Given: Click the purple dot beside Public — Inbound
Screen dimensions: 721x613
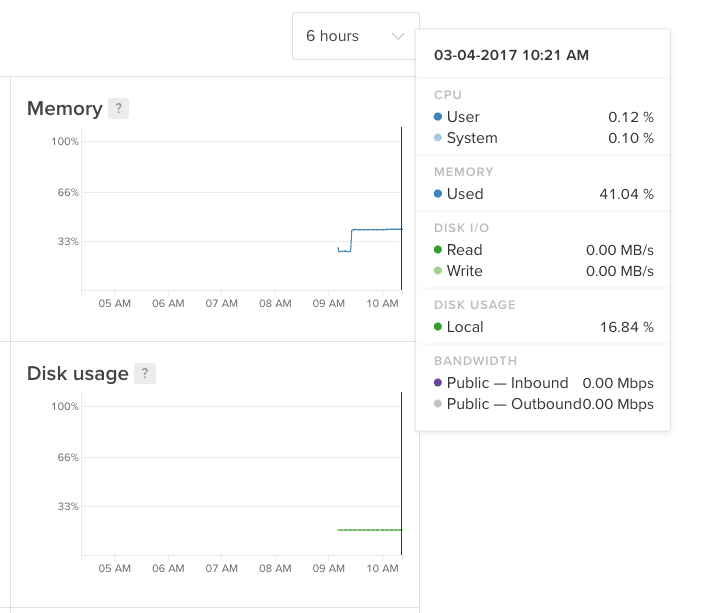Looking at the screenshot, I should 438,383.
